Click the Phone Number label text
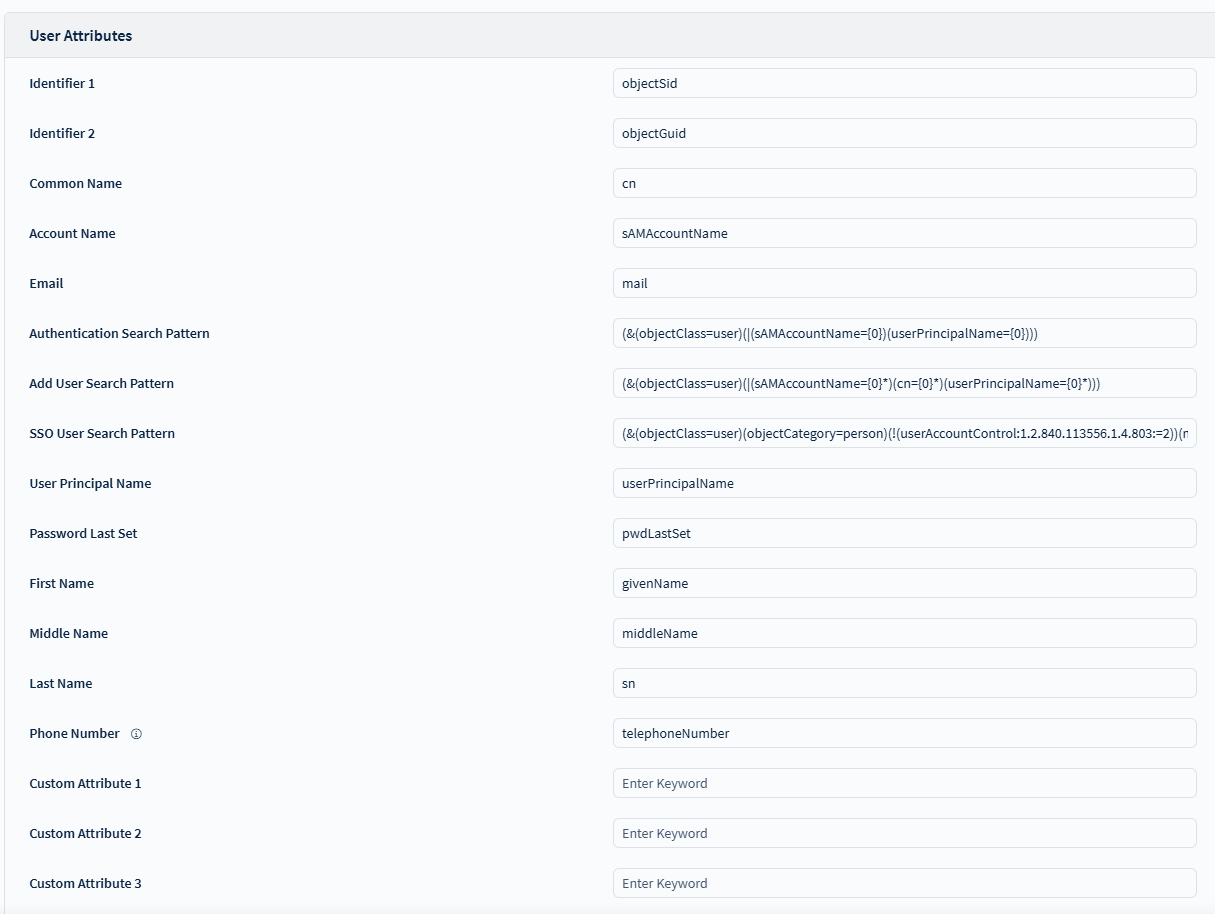Viewport: 1215px width, 914px height. click(74, 734)
